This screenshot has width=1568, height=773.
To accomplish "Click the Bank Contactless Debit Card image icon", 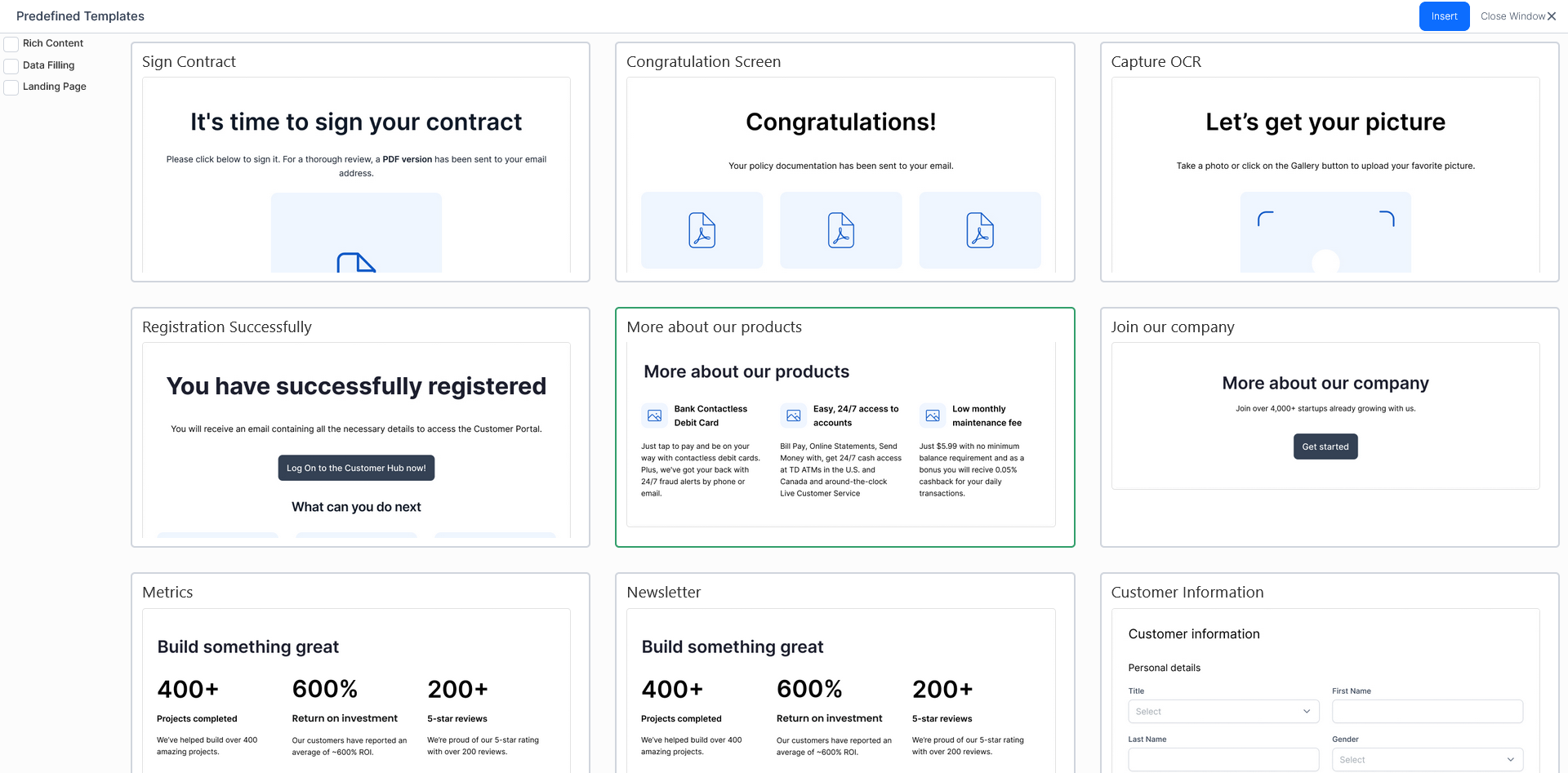I will point(654,415).
